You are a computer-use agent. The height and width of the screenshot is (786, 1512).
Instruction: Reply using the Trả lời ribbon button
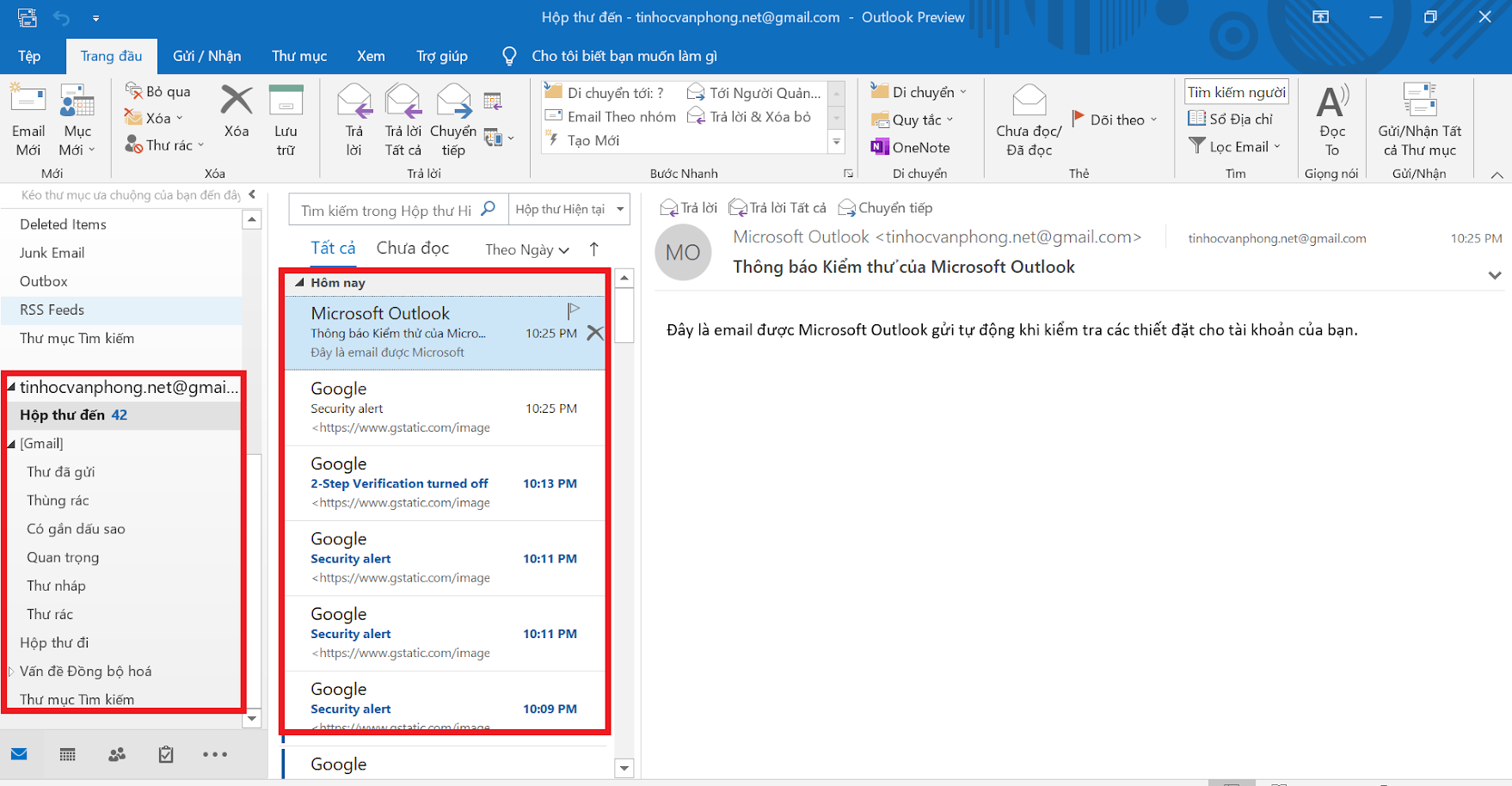pyautogui.click(x=354, y=120)
